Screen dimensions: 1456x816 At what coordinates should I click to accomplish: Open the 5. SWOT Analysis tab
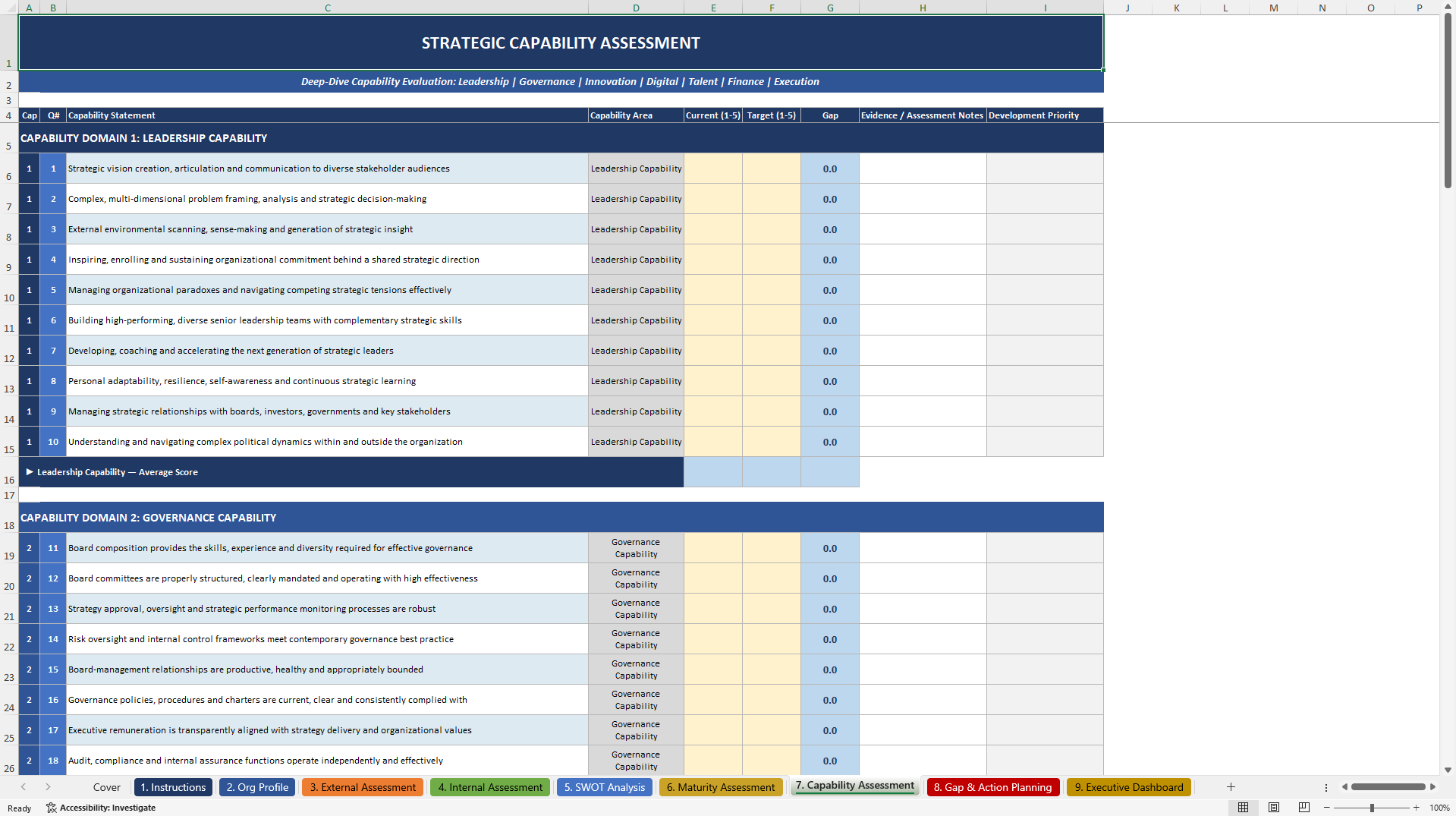[605, 787]
